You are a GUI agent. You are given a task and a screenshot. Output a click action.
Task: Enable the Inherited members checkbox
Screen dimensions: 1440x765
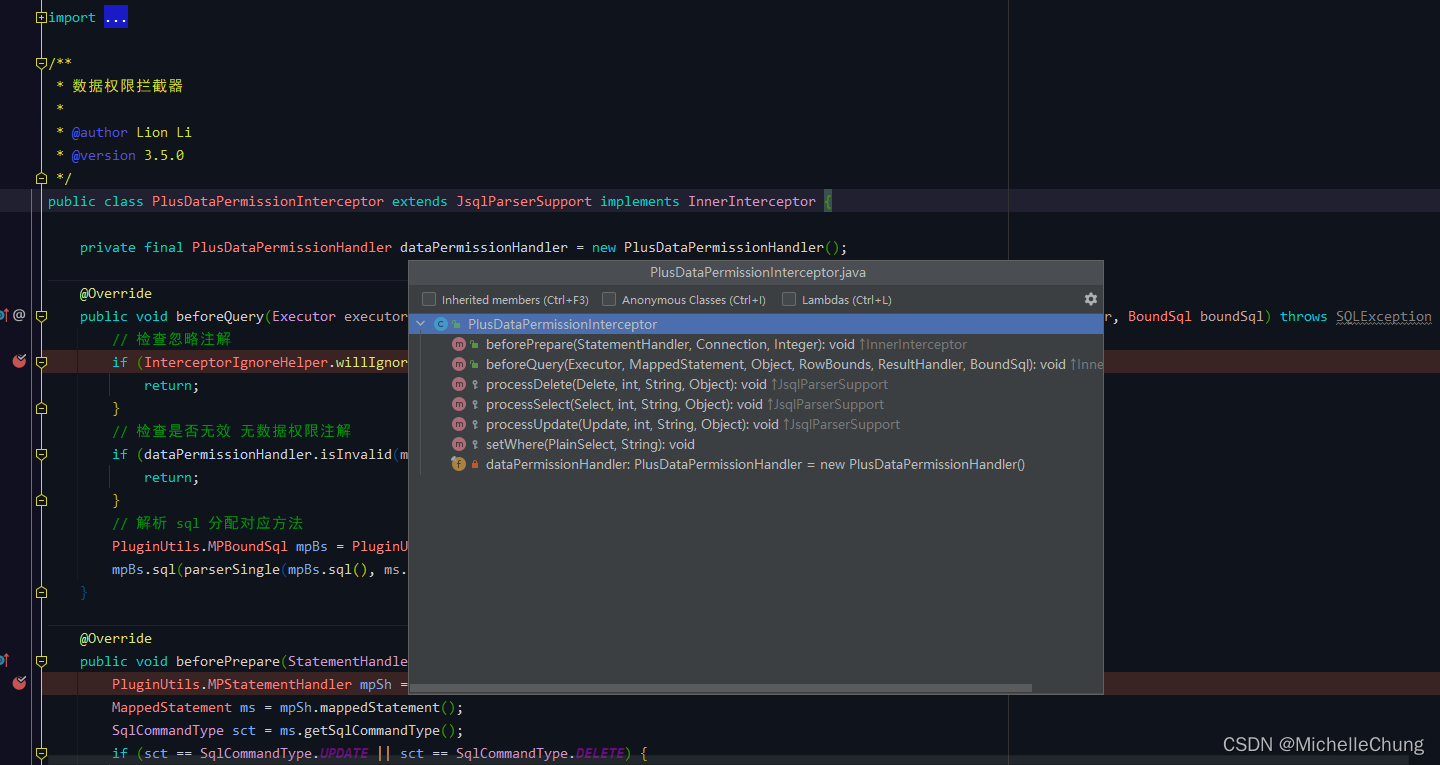pos(429,299)
